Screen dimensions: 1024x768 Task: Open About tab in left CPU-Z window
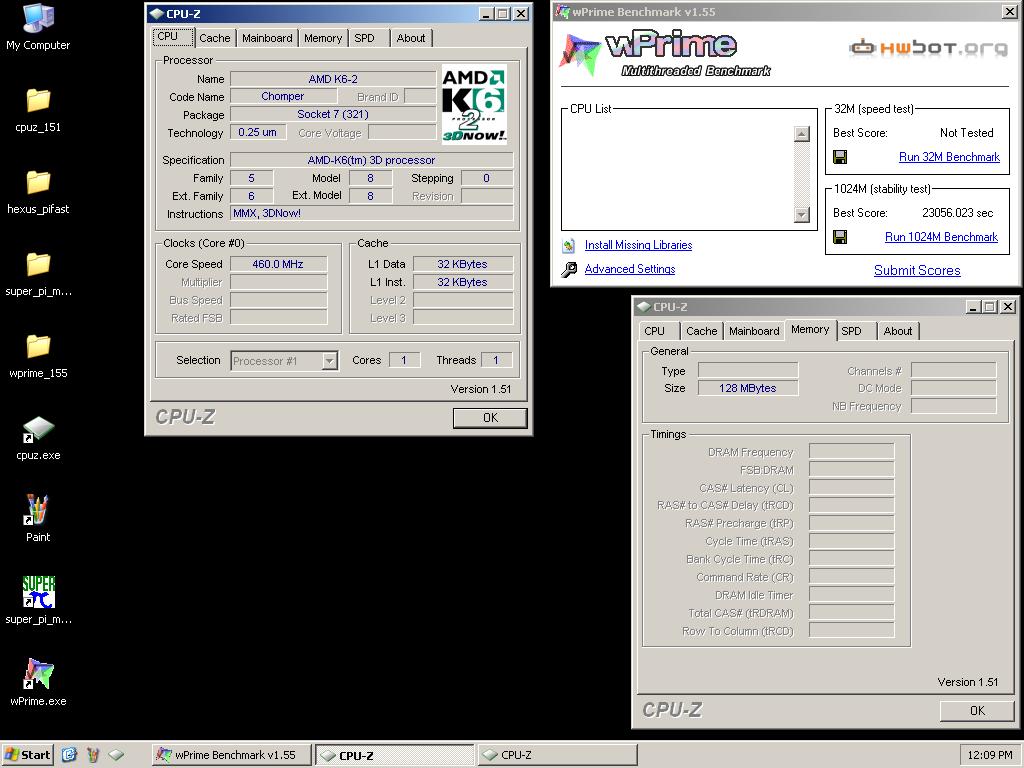pos(411,39)
